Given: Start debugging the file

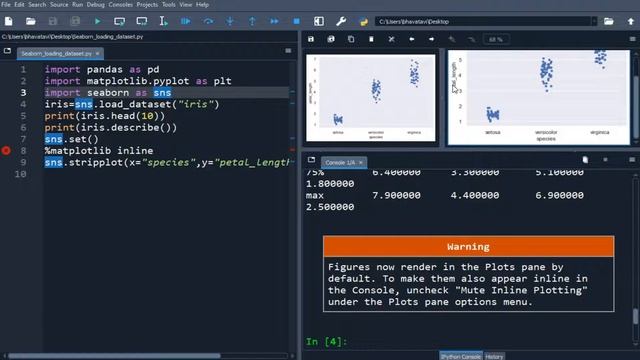Looking at the screenshot, I should pyautogui.click(x=186, y=21).
